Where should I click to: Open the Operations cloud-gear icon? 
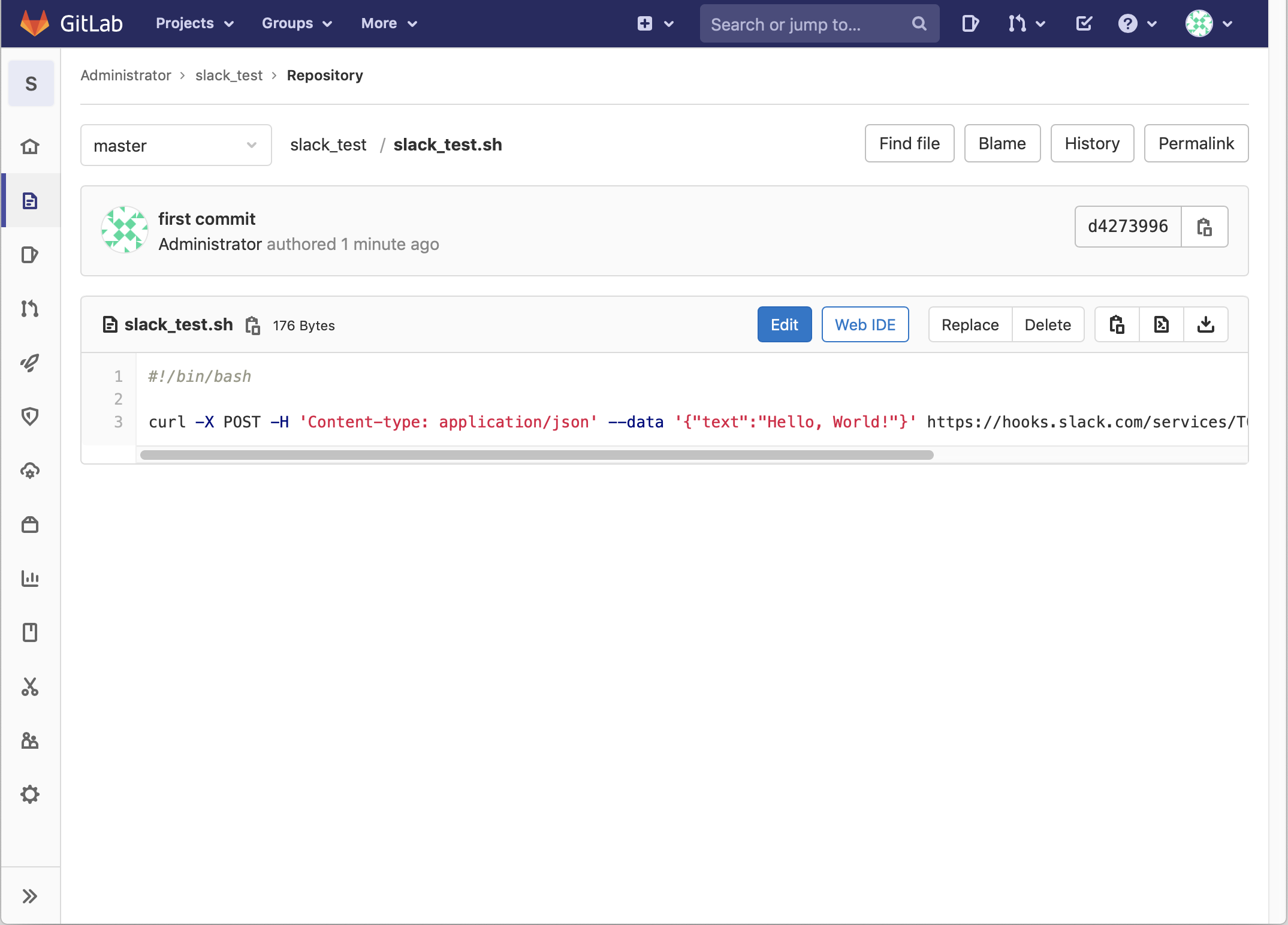click(x=30, y=470)
